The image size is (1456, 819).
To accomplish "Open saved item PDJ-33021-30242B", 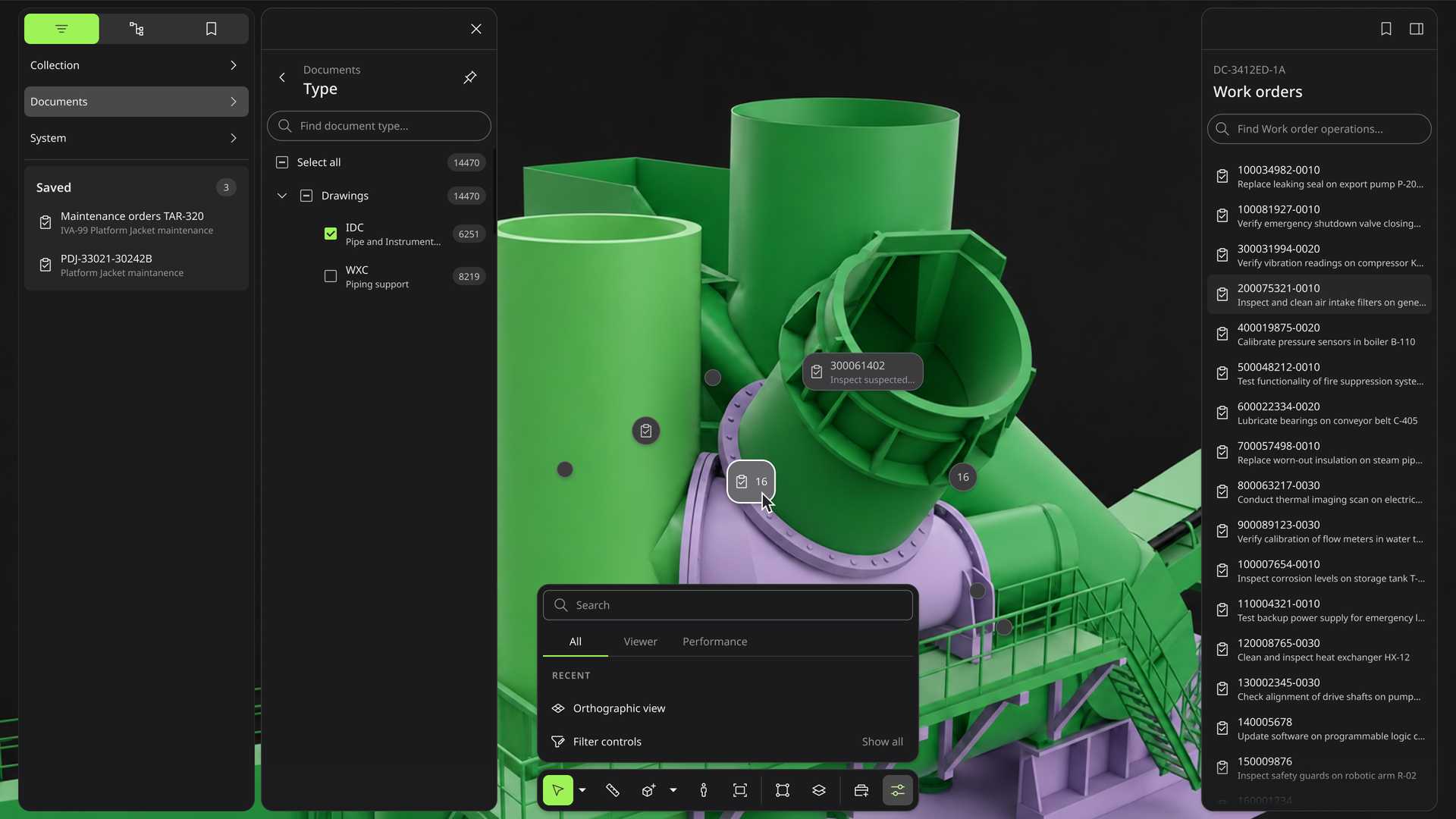I will tap(136, 265).
